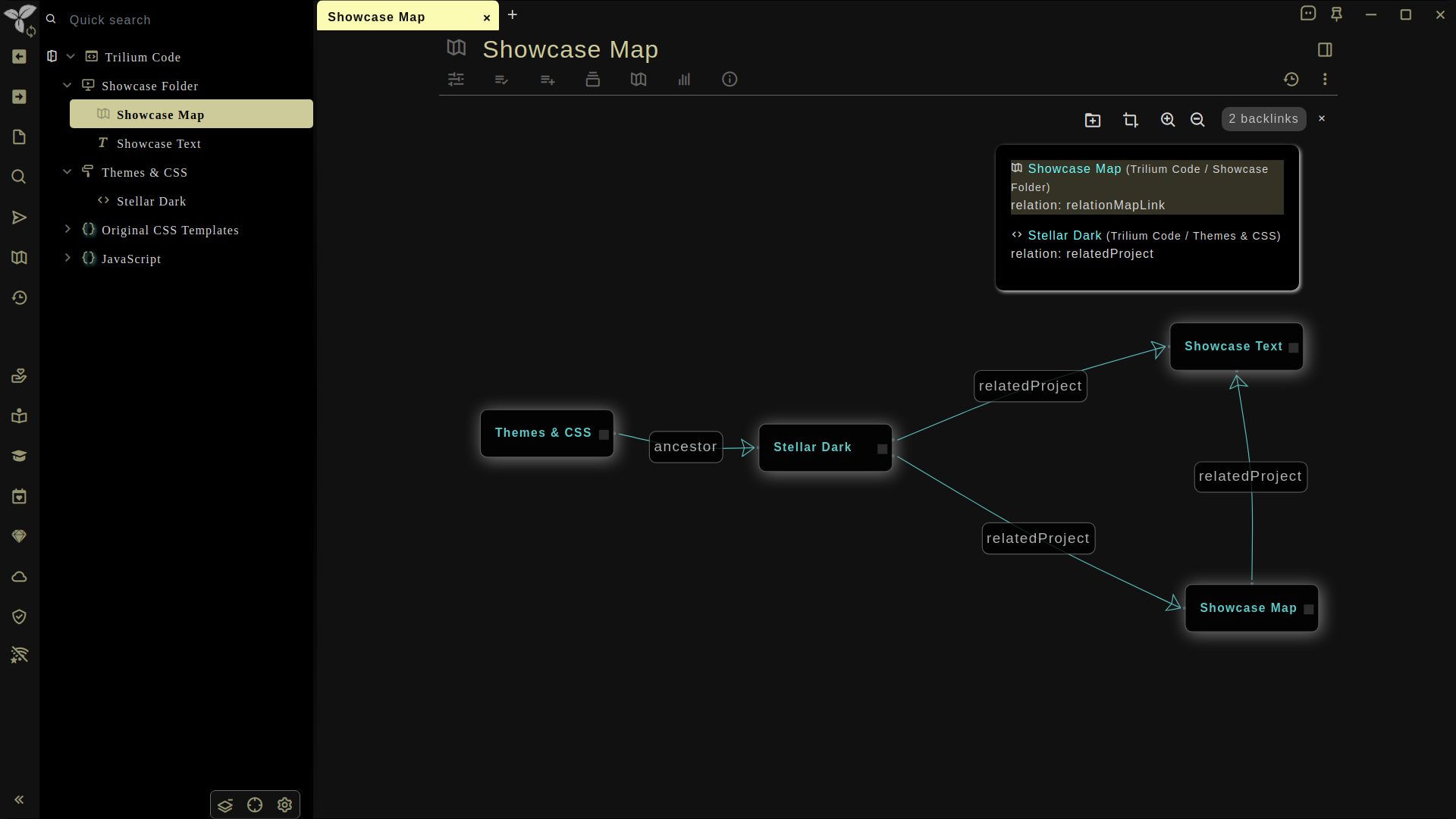Select Showcase Map in the note tree

tap(191, 115)
